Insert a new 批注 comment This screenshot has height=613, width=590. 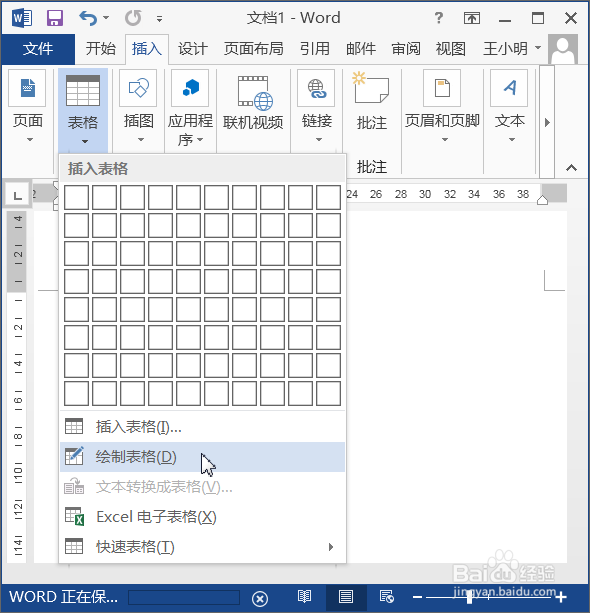tap(371, 101)
